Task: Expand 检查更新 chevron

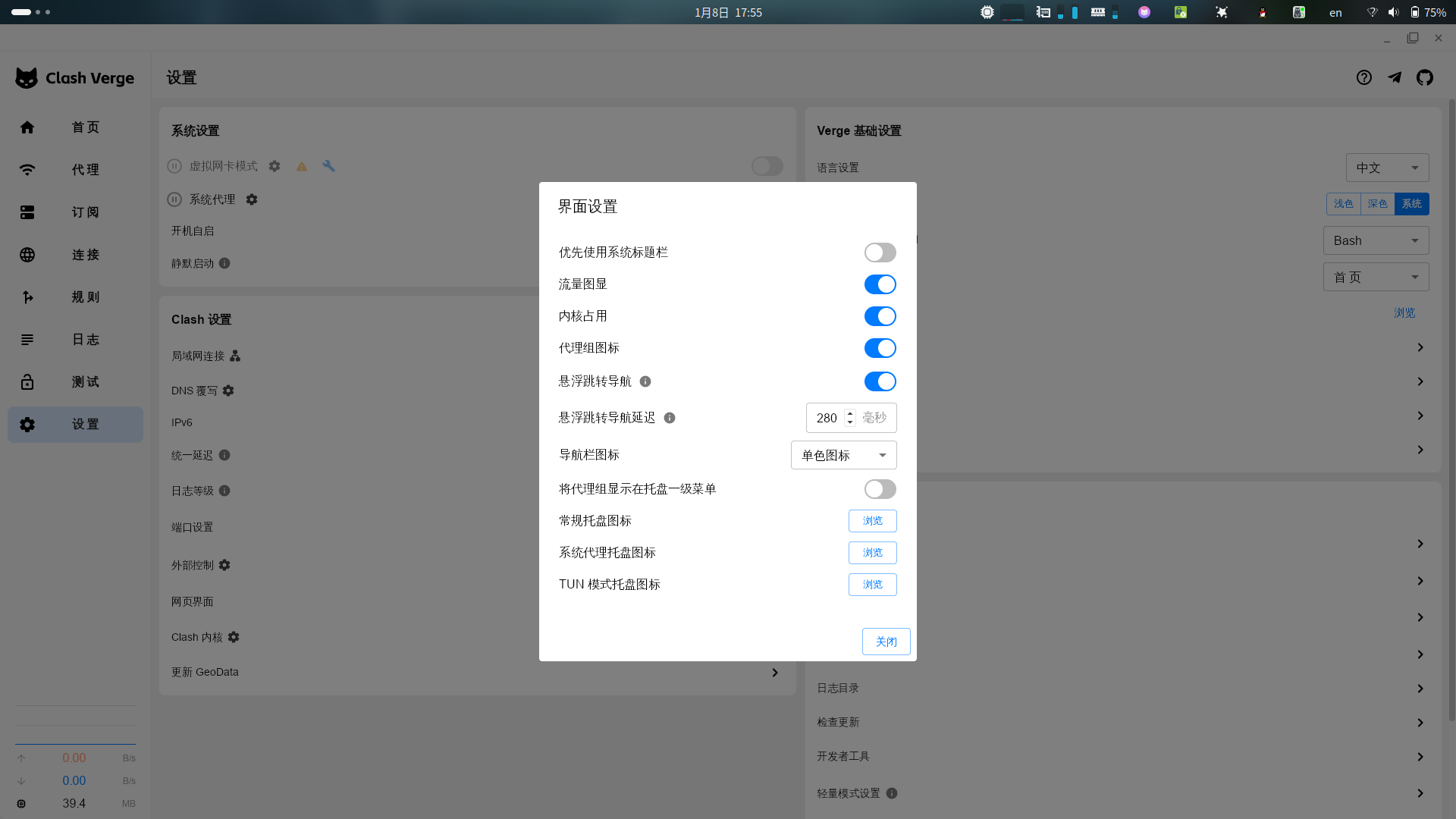Action: coord(1420,723)
